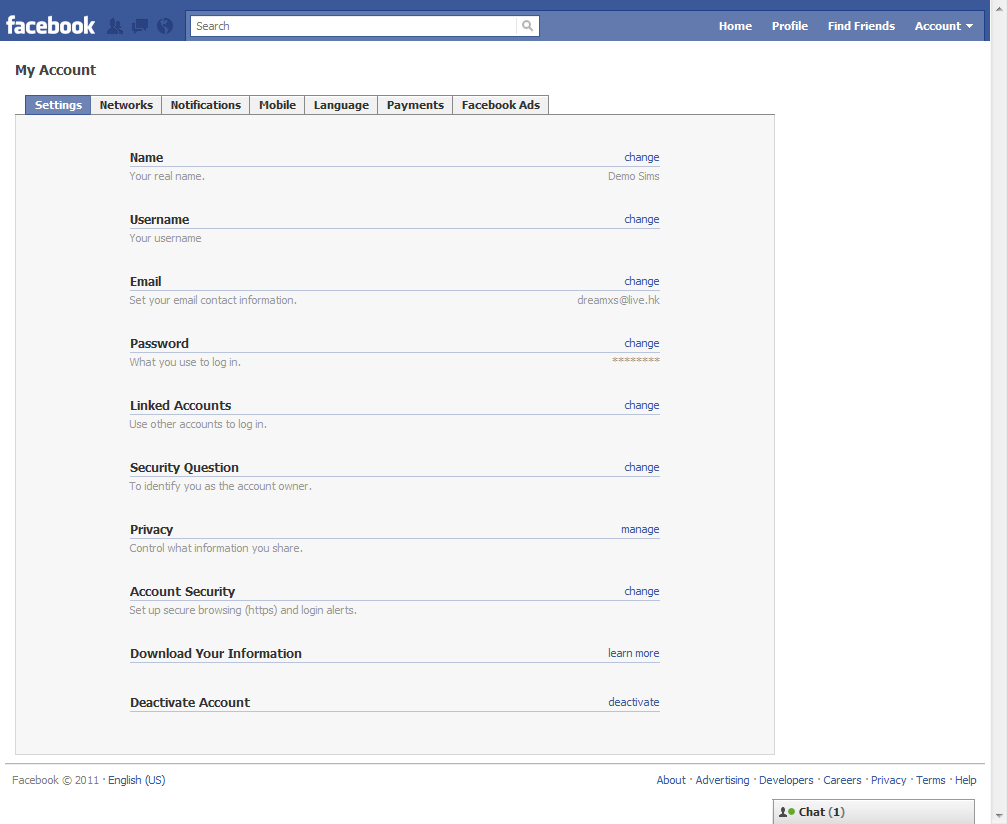Click 'Control what information you share.'
1007x824 pixels.
tap(216, 548)
